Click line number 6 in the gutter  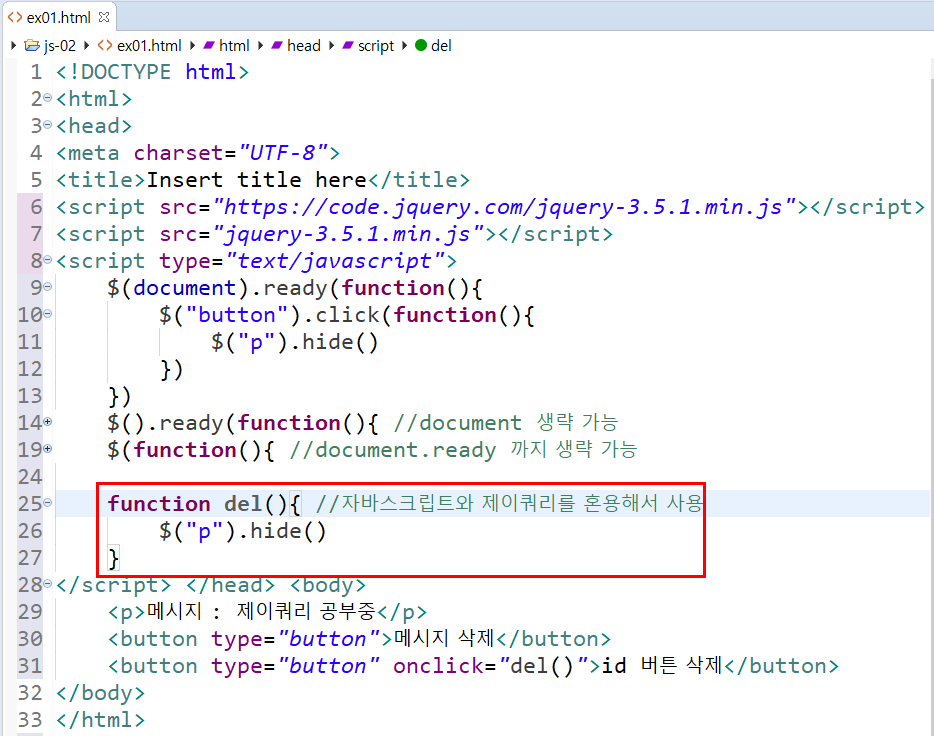click(x=36, y=207)
